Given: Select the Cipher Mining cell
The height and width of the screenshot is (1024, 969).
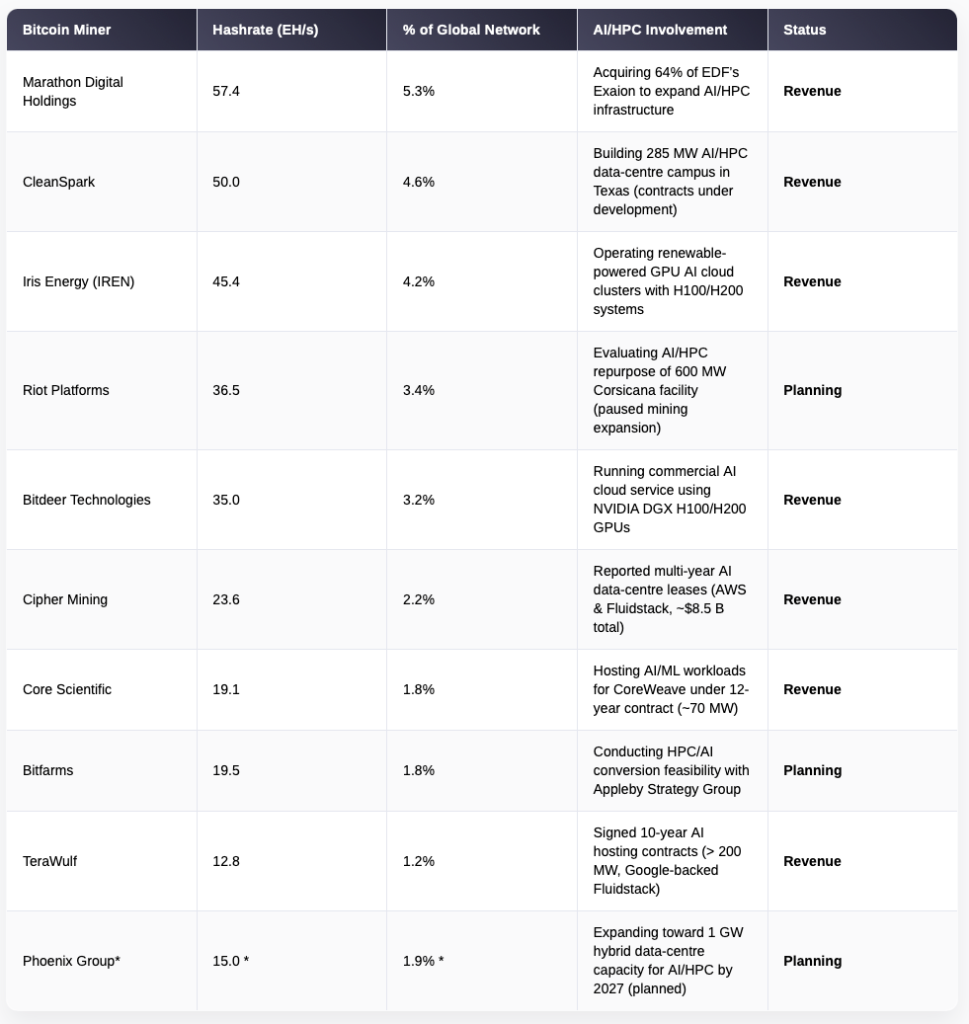Looking at the screenshot, I should 65,600.
